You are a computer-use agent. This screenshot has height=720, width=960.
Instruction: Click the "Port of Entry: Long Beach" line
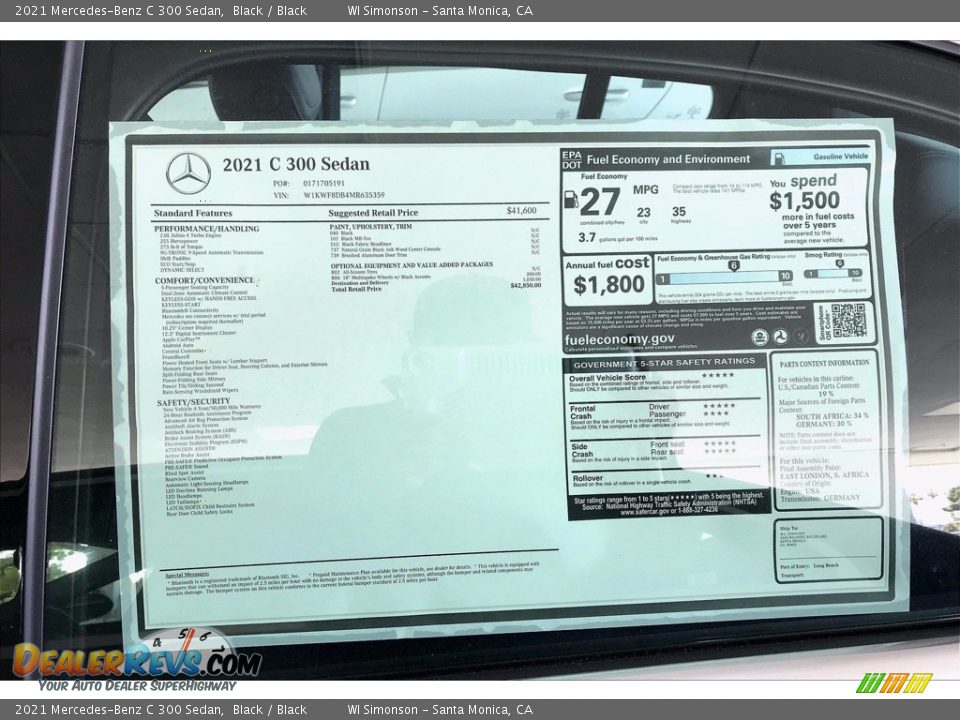coord(809,566)
